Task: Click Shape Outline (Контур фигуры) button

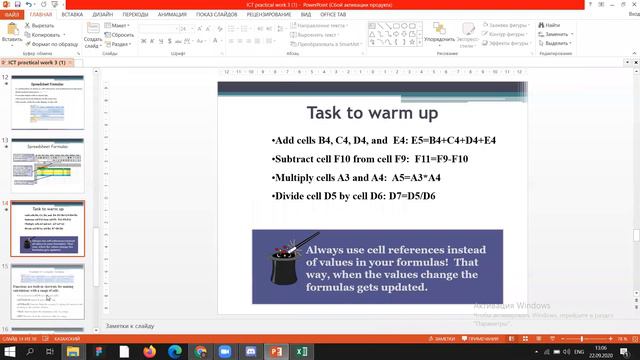Action: (x=505, y=34)
